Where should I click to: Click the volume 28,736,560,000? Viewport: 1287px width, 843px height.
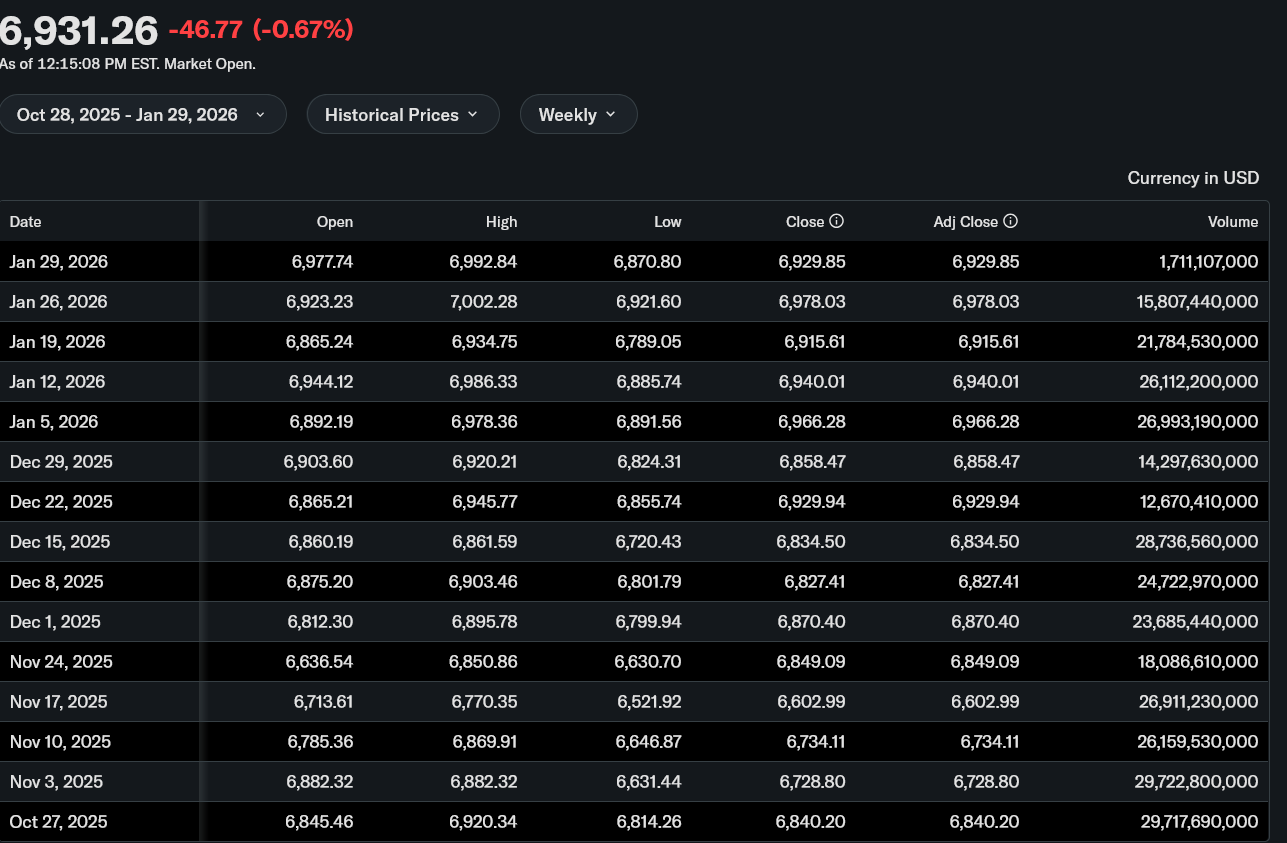tap(1198, 542)
